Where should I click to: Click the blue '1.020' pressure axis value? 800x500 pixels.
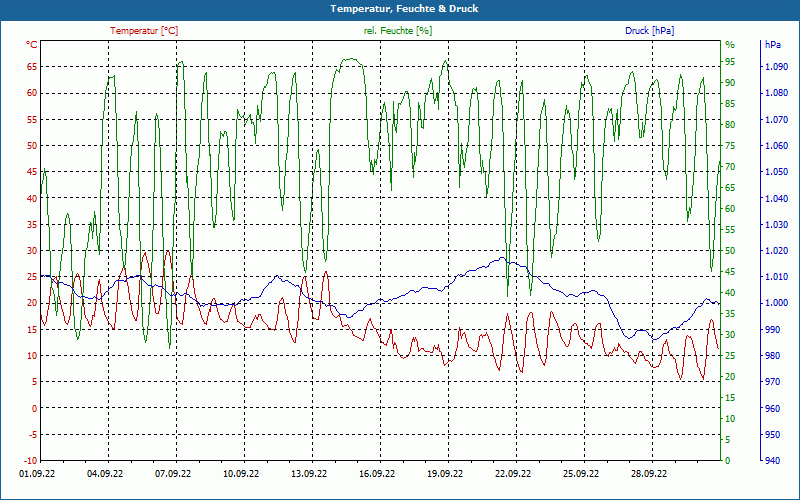(x=777, y=251)
